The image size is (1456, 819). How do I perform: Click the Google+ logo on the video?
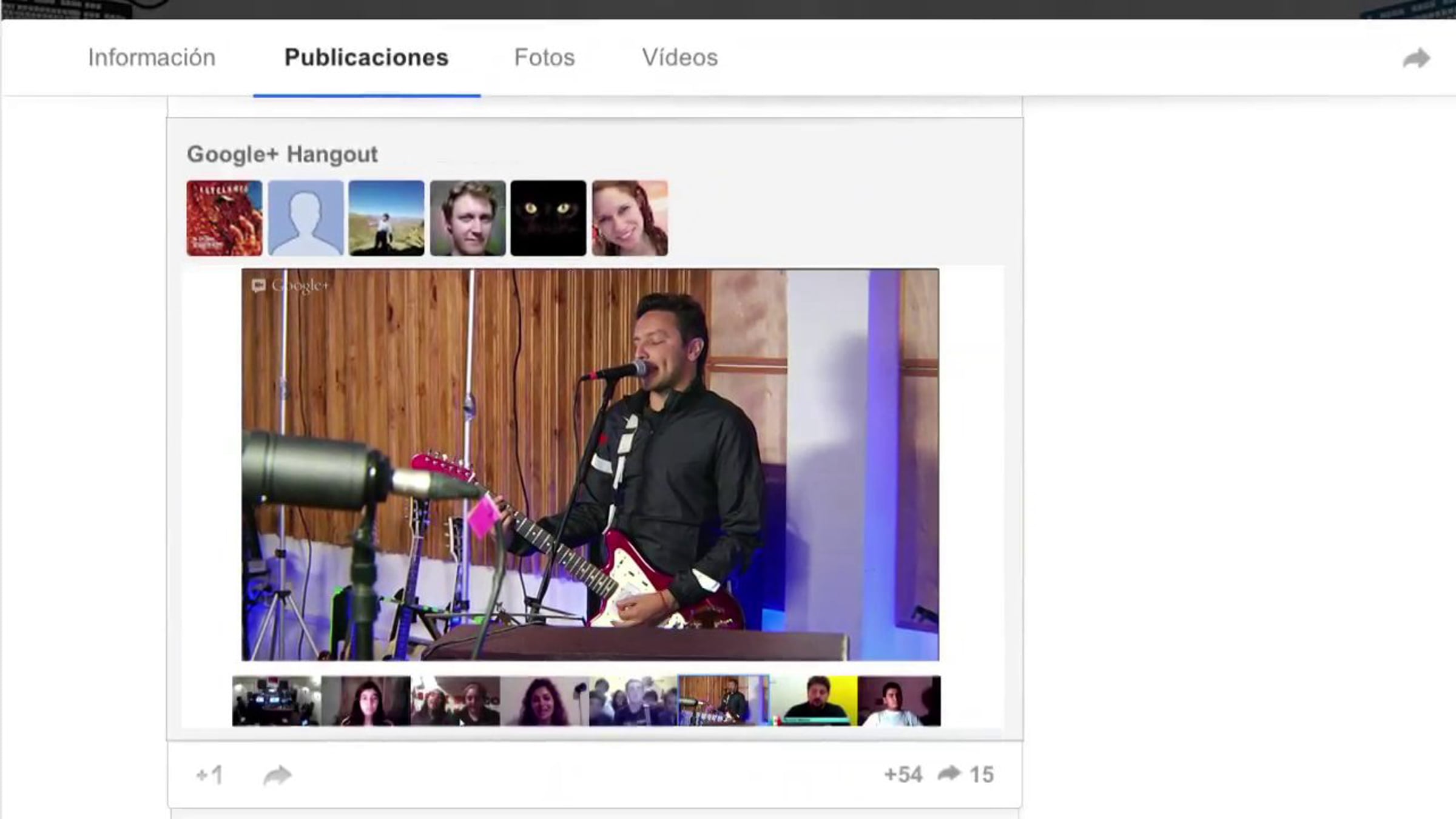click(291, 285)
